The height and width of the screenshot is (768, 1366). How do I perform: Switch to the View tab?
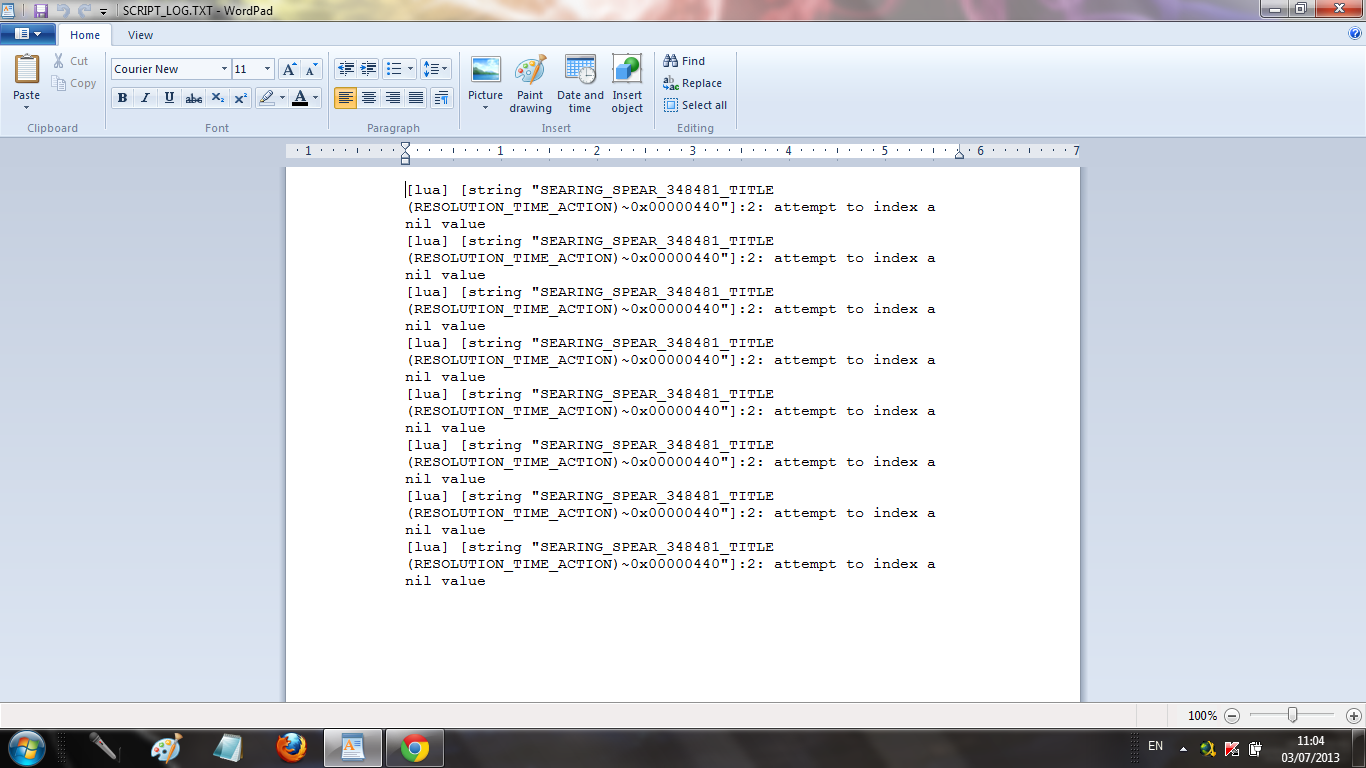point(141,35)
